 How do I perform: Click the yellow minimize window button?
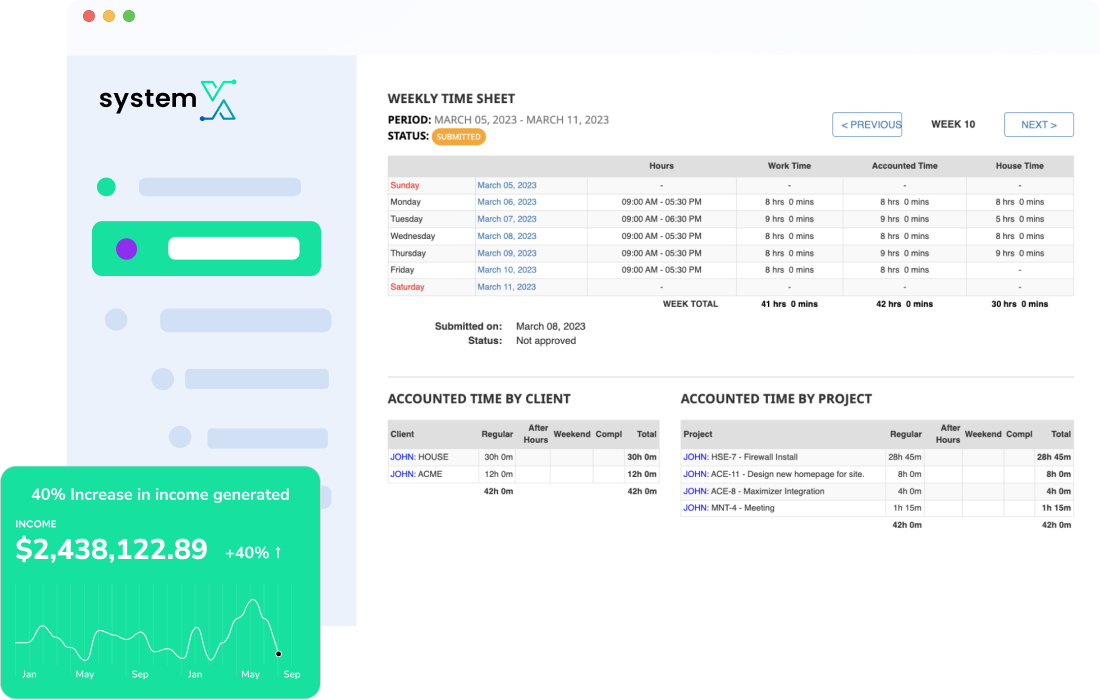point(109,16)
